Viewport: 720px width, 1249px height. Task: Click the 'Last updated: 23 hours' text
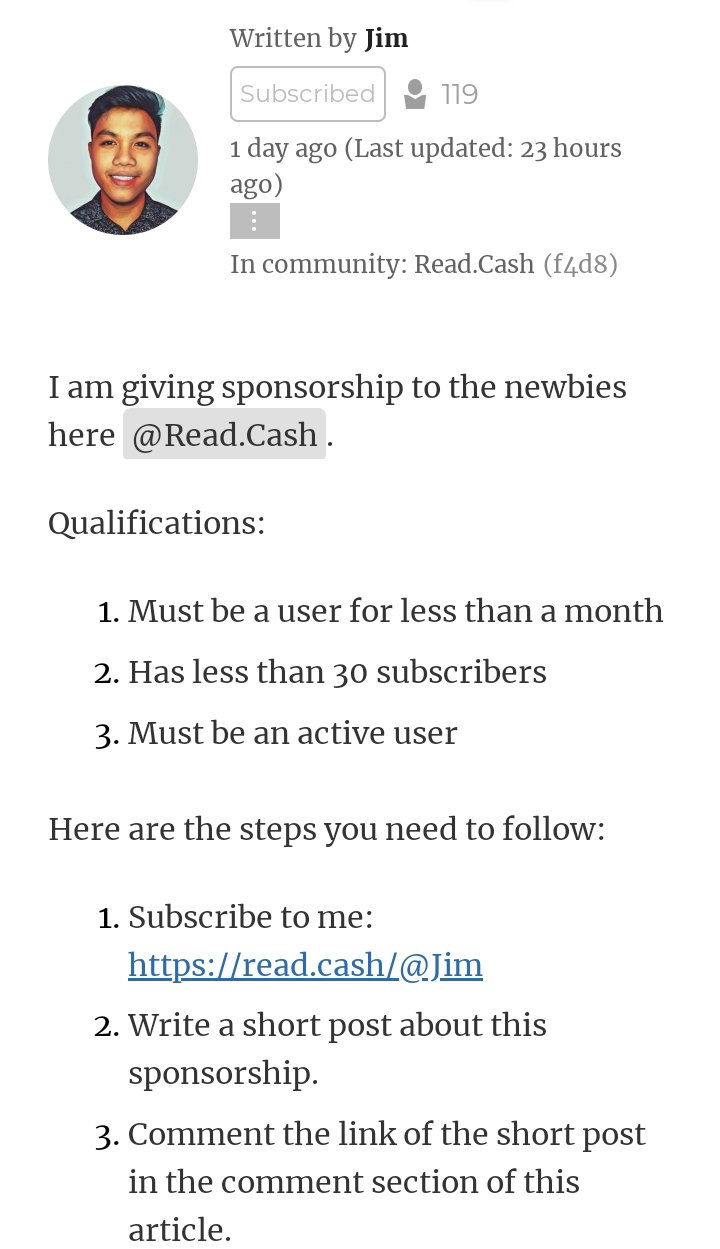click(488, 149)
